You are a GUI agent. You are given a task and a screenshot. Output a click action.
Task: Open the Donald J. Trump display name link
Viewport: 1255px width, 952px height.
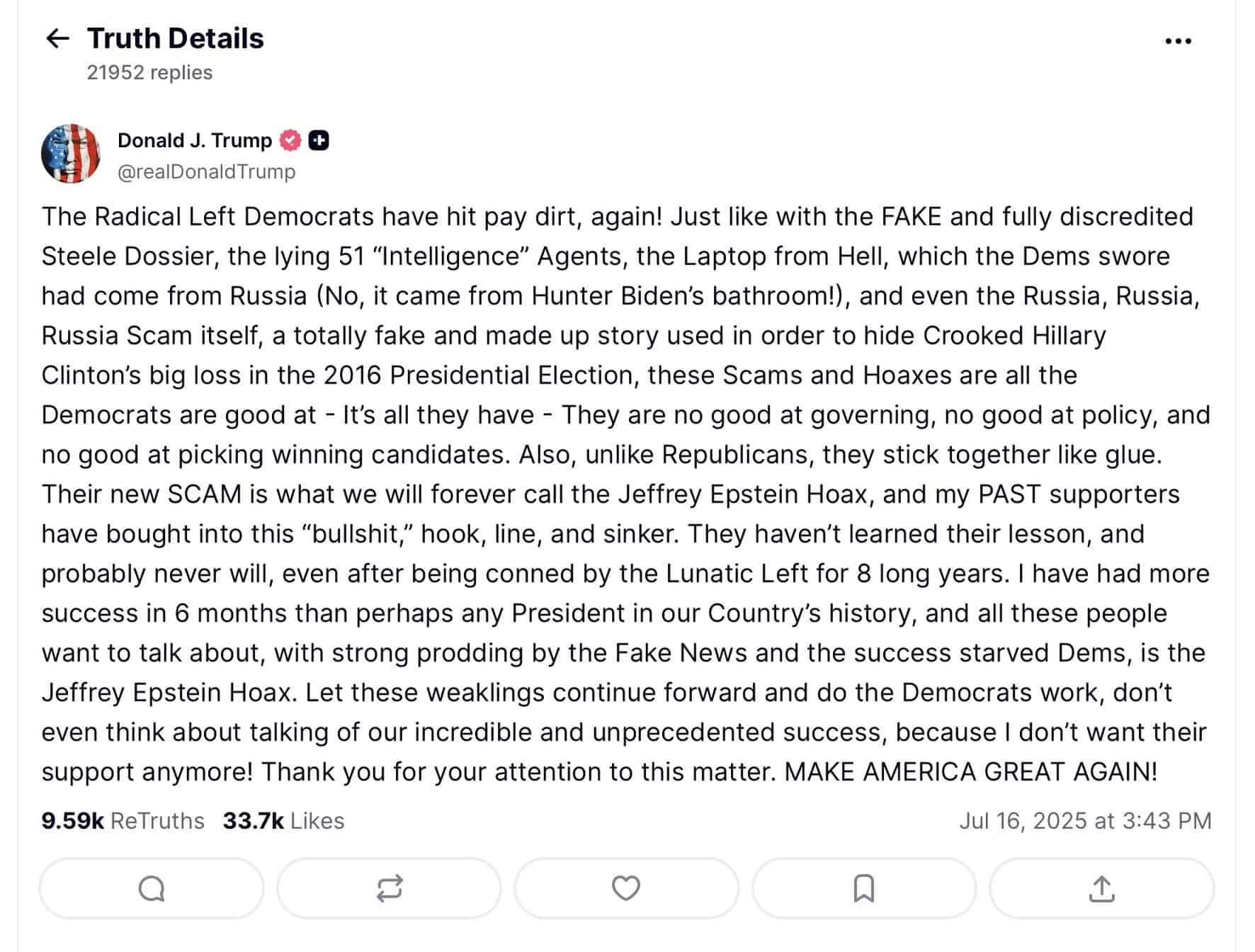195,140
